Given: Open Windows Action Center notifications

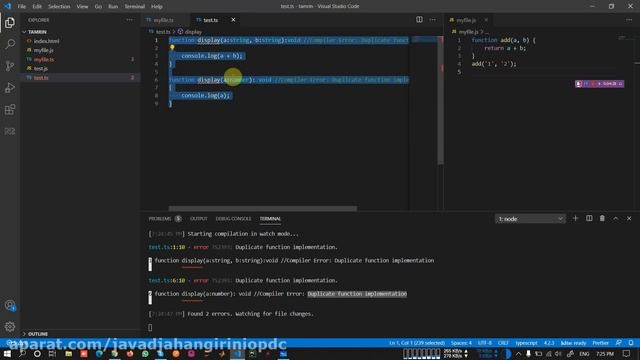Looking at the screenshot, I should (627, 354).
